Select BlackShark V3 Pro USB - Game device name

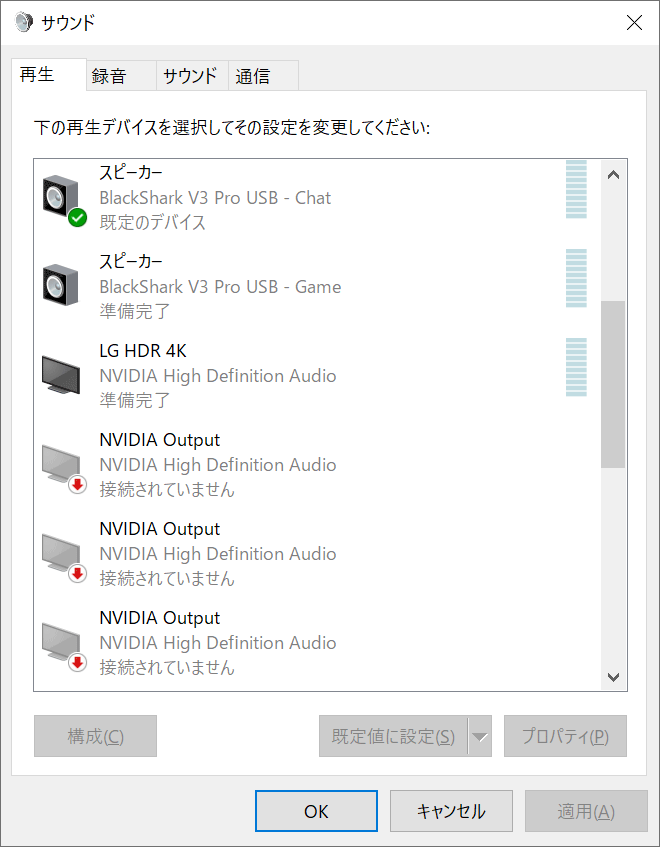tap(220, 287)
